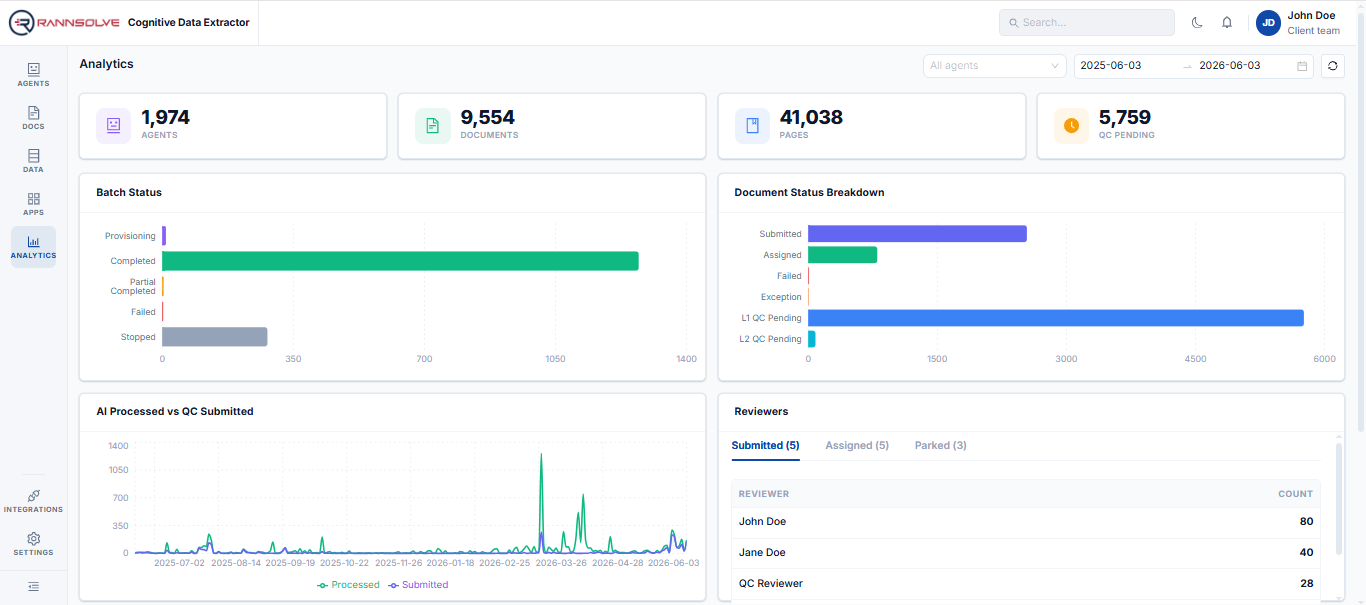The image size is (1366, 605).
Task: Toggle the Submitted legend series
Action: click(418, 585)
